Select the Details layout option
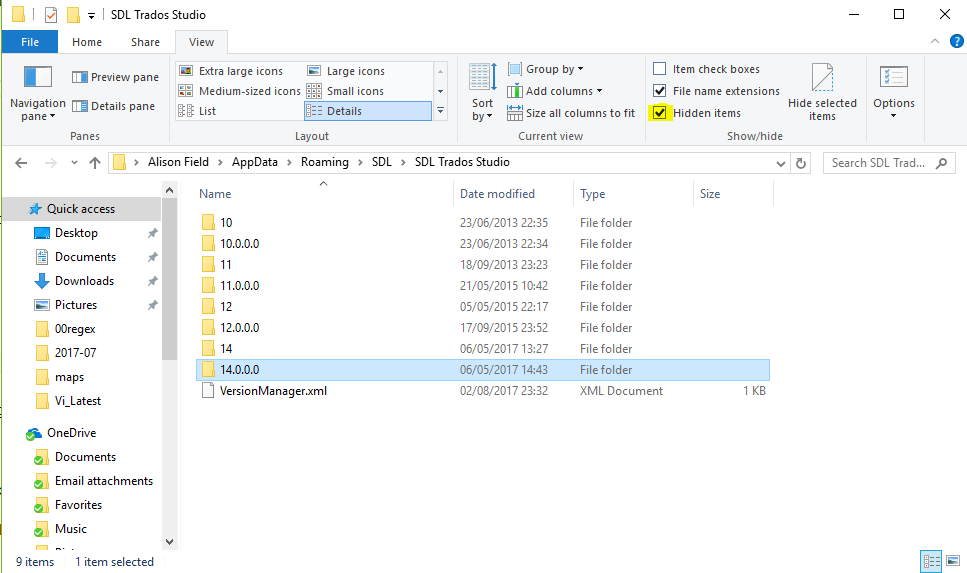967x573 pixels. pos(368,111)
